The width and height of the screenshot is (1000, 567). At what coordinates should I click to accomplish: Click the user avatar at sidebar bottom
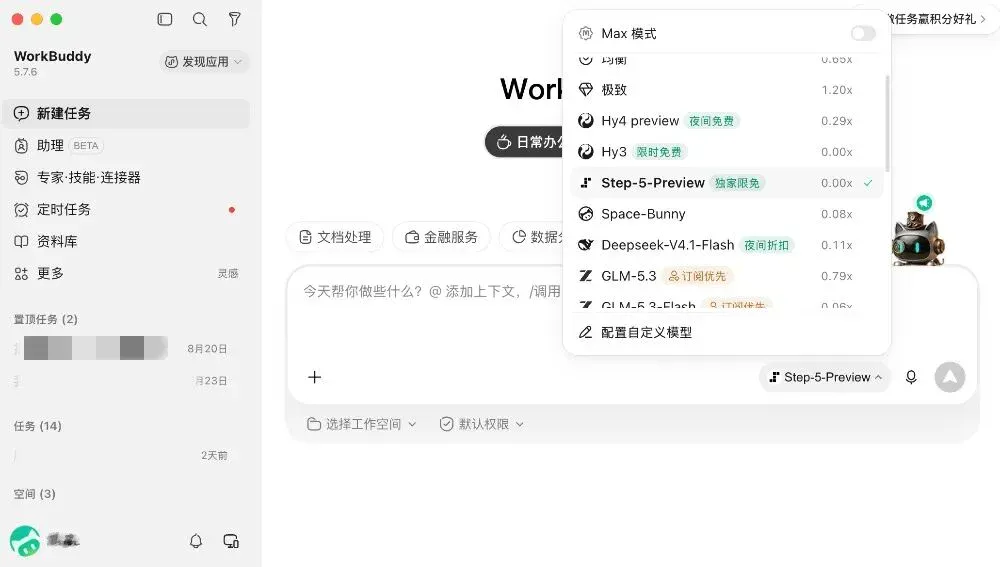(26, 541)
